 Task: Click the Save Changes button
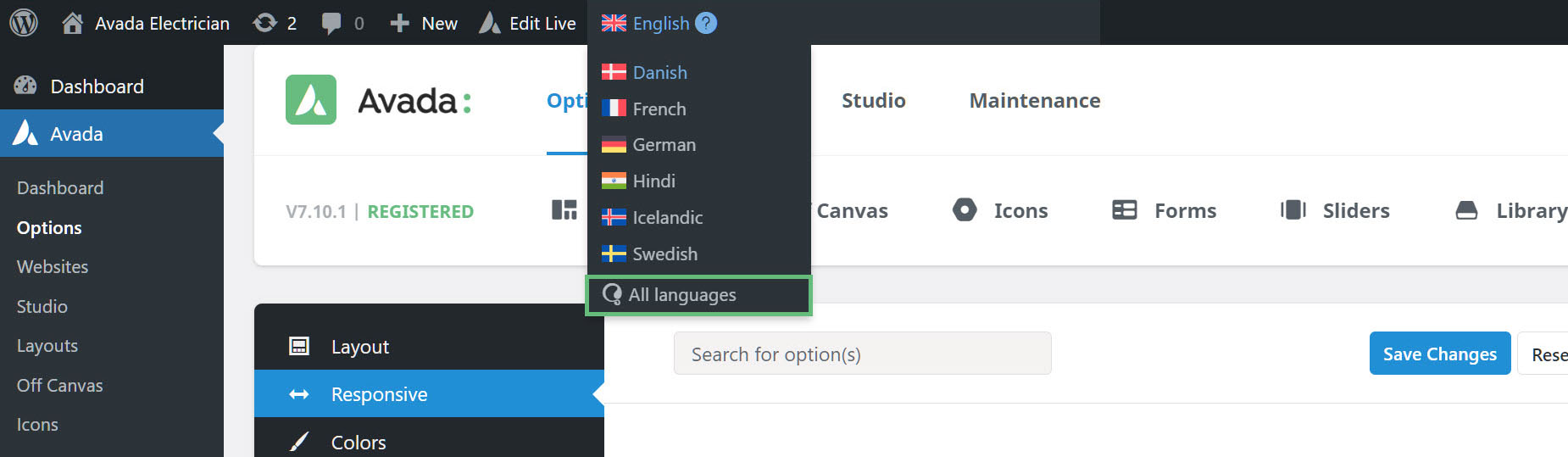point(1440,354)
